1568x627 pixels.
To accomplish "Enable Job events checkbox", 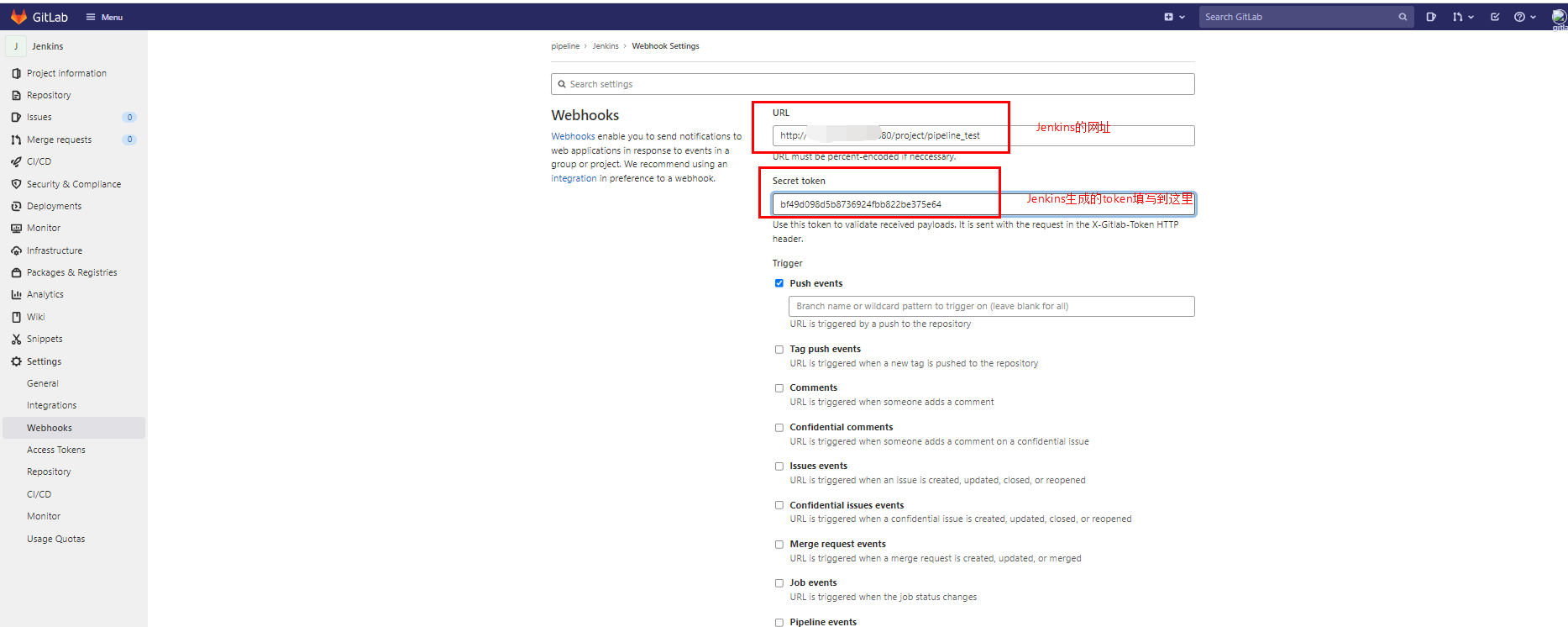I will click(779, 582).
